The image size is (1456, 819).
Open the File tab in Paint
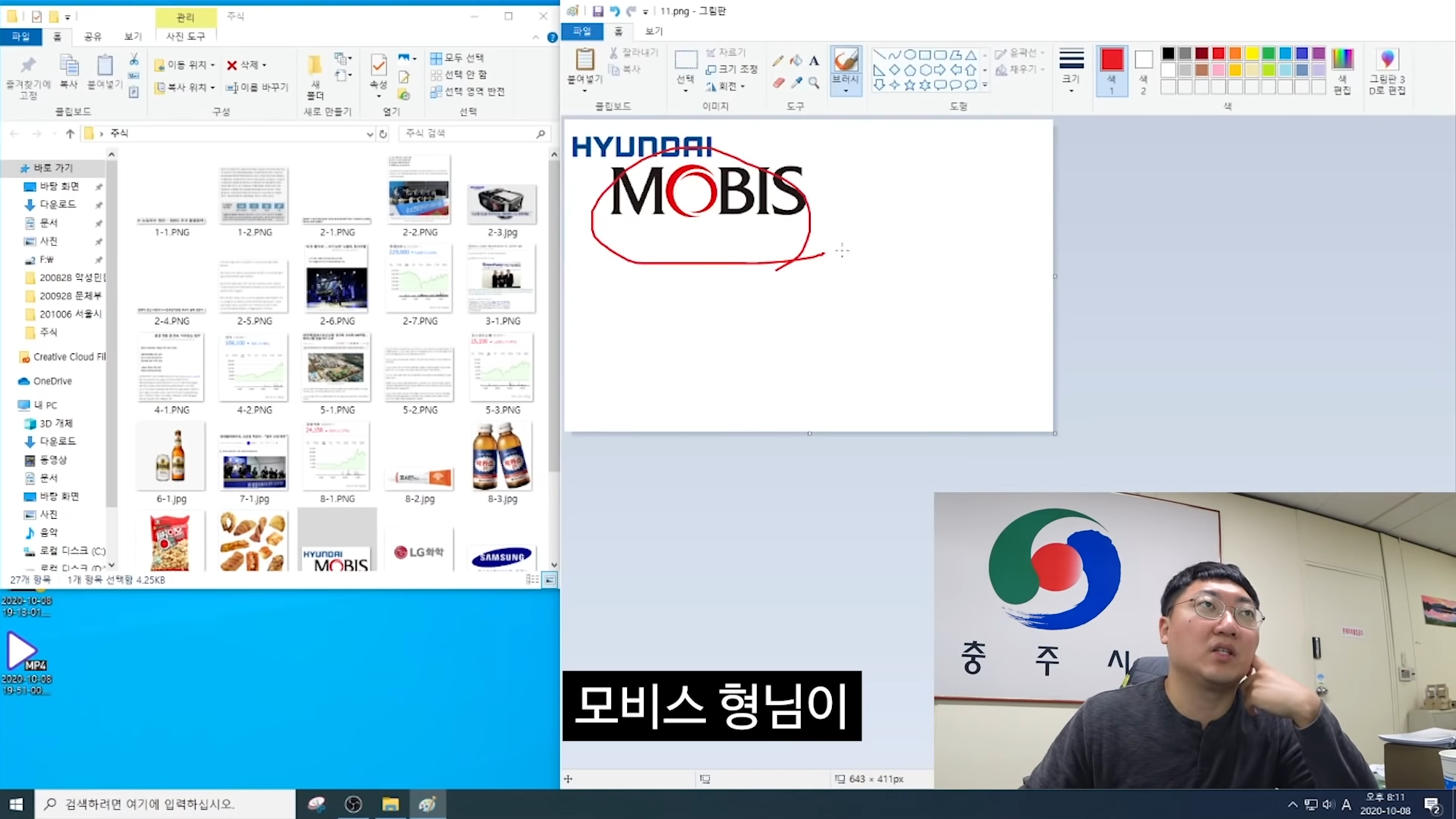tap(582, 31)
